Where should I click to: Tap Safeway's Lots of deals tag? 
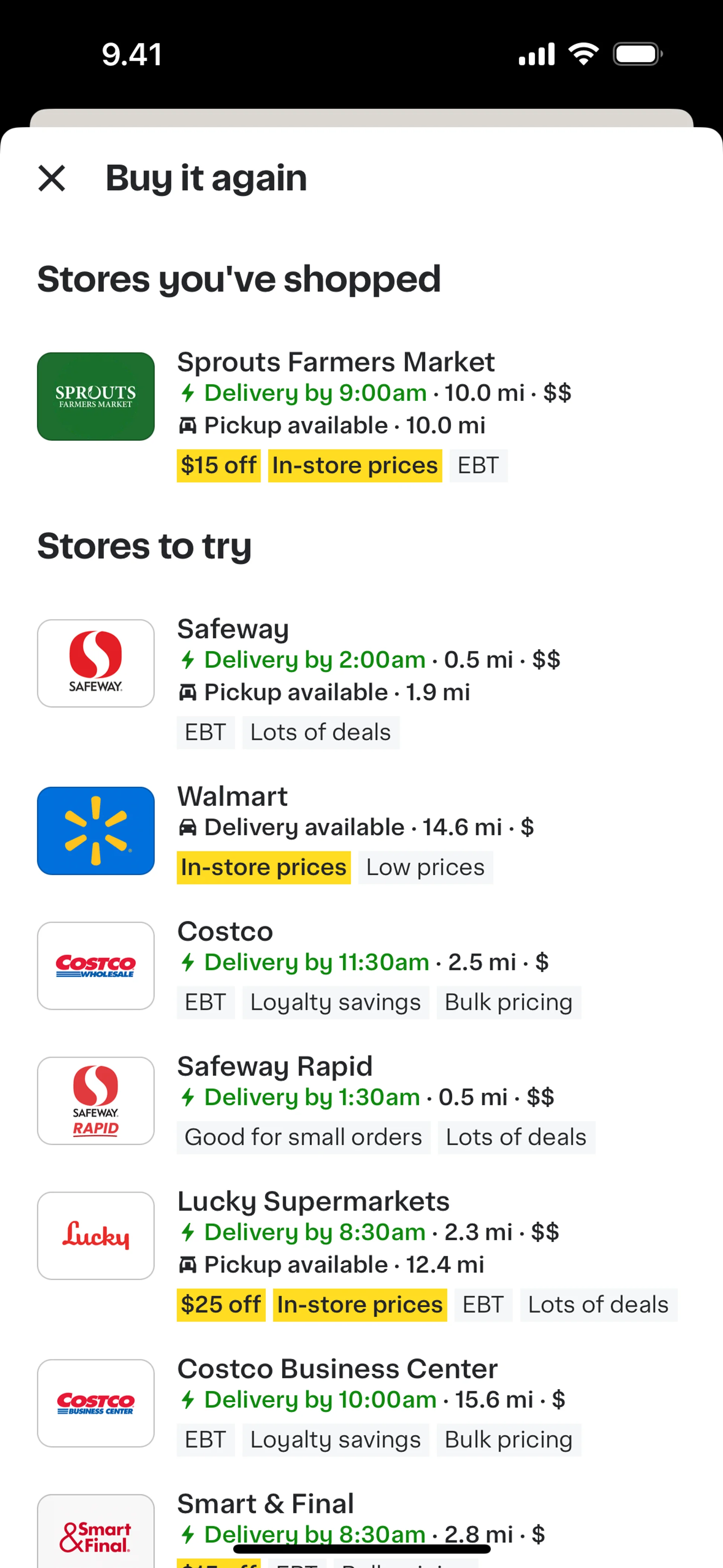(x=320, y=732)
